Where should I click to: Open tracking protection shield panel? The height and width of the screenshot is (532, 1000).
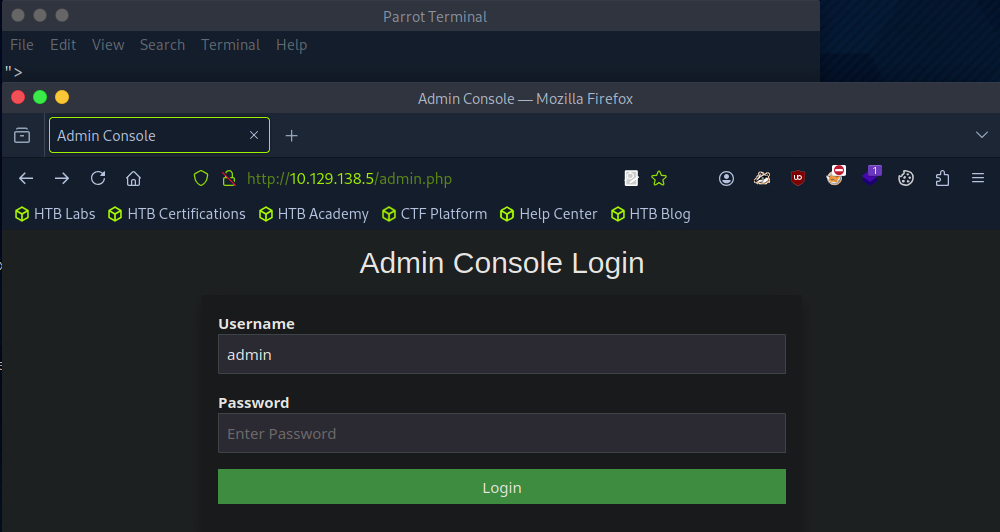click(x=201, y=178)
